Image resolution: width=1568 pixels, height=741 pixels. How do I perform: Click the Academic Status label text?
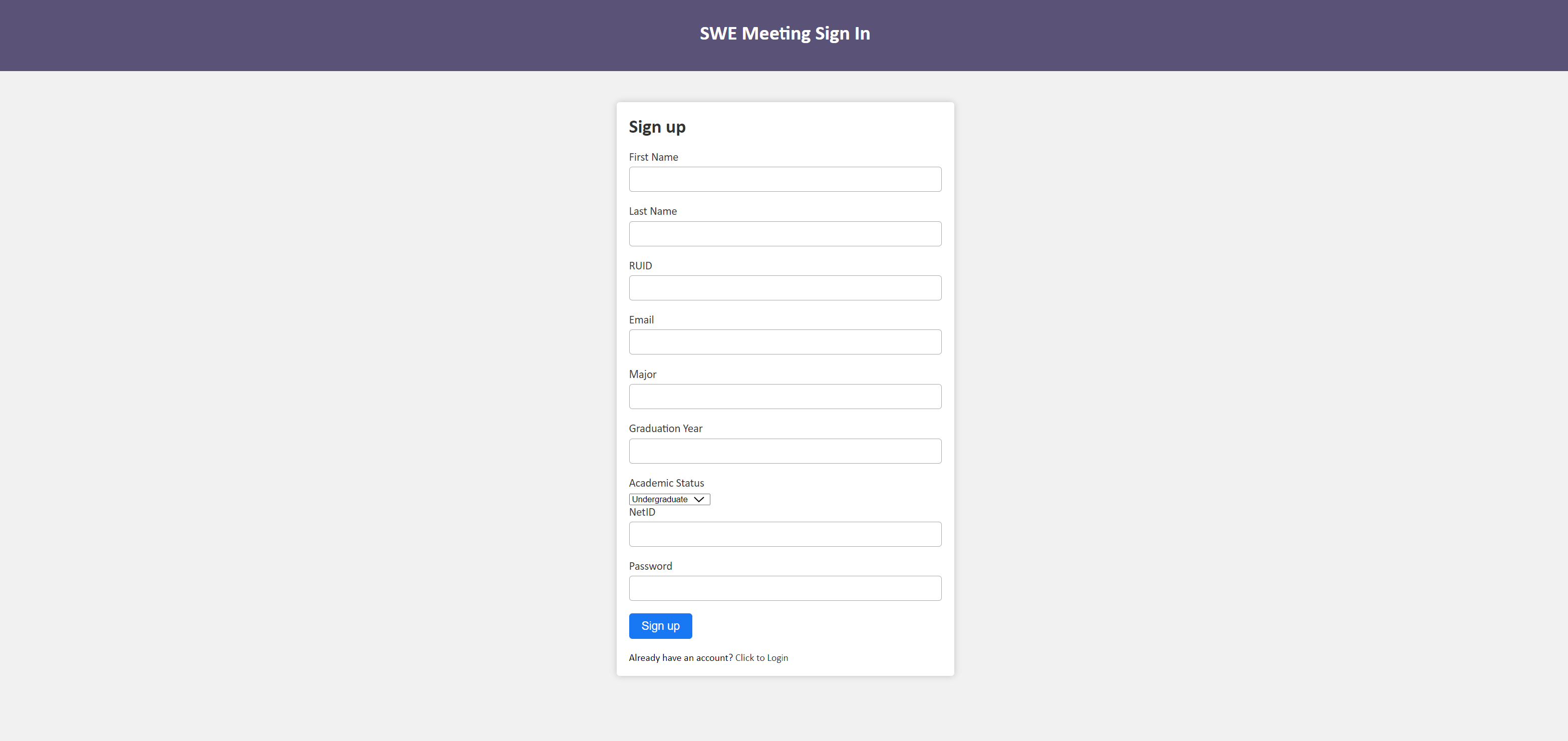pos(666,483)
